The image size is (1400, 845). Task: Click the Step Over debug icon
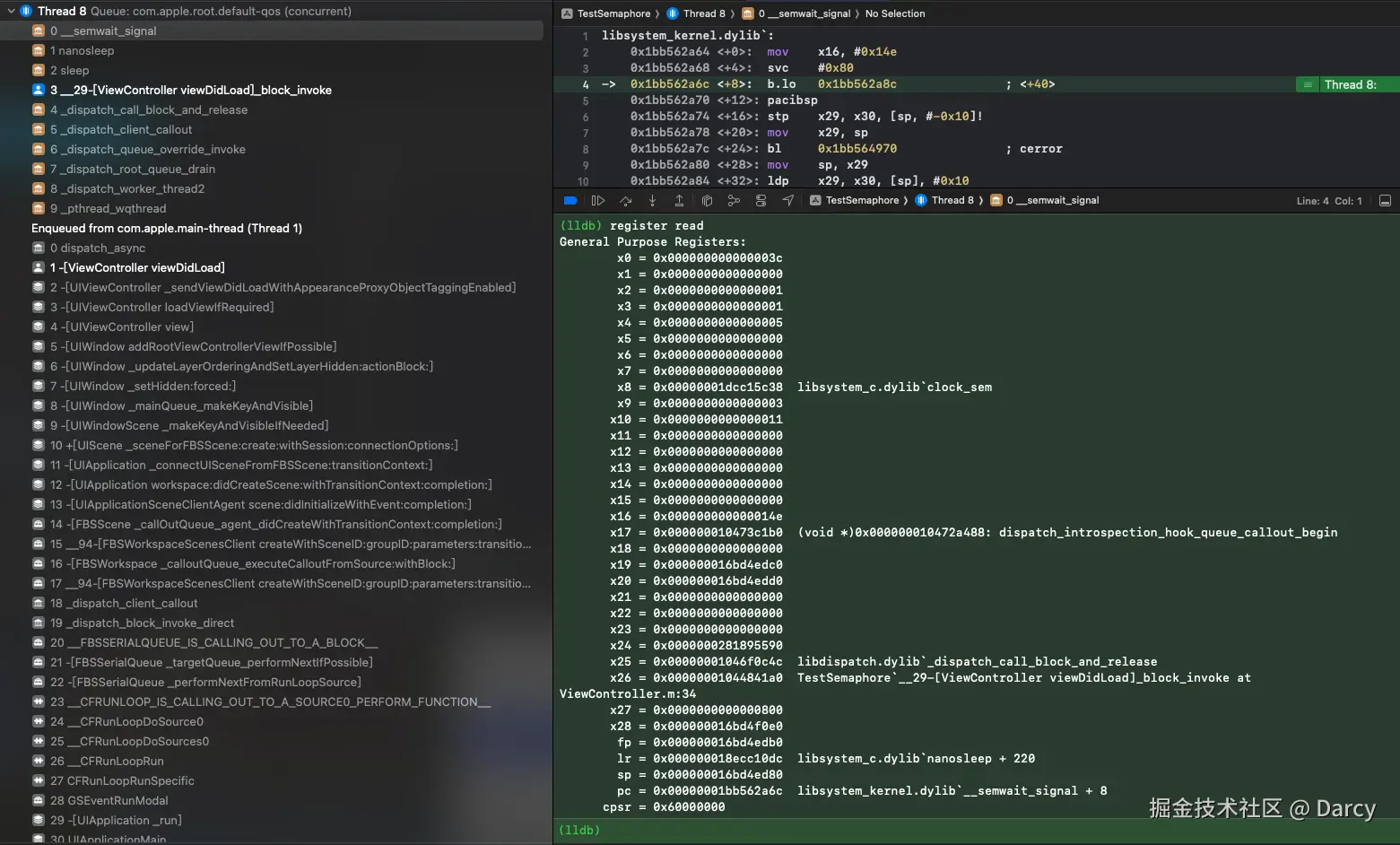click(x=625, y=201)
